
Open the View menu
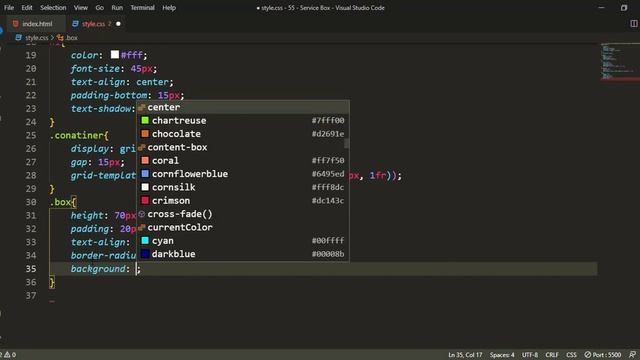click(80, 8)
